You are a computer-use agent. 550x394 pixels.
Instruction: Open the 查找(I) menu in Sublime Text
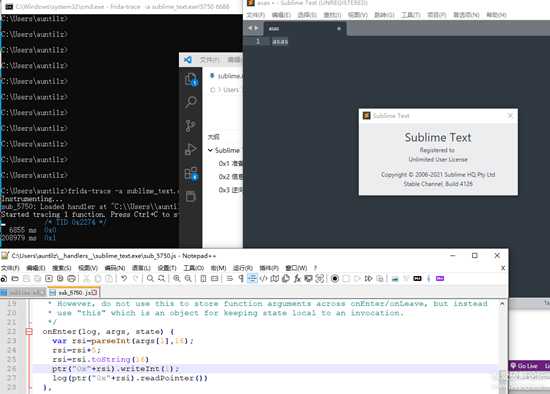(x=332, y=15)
